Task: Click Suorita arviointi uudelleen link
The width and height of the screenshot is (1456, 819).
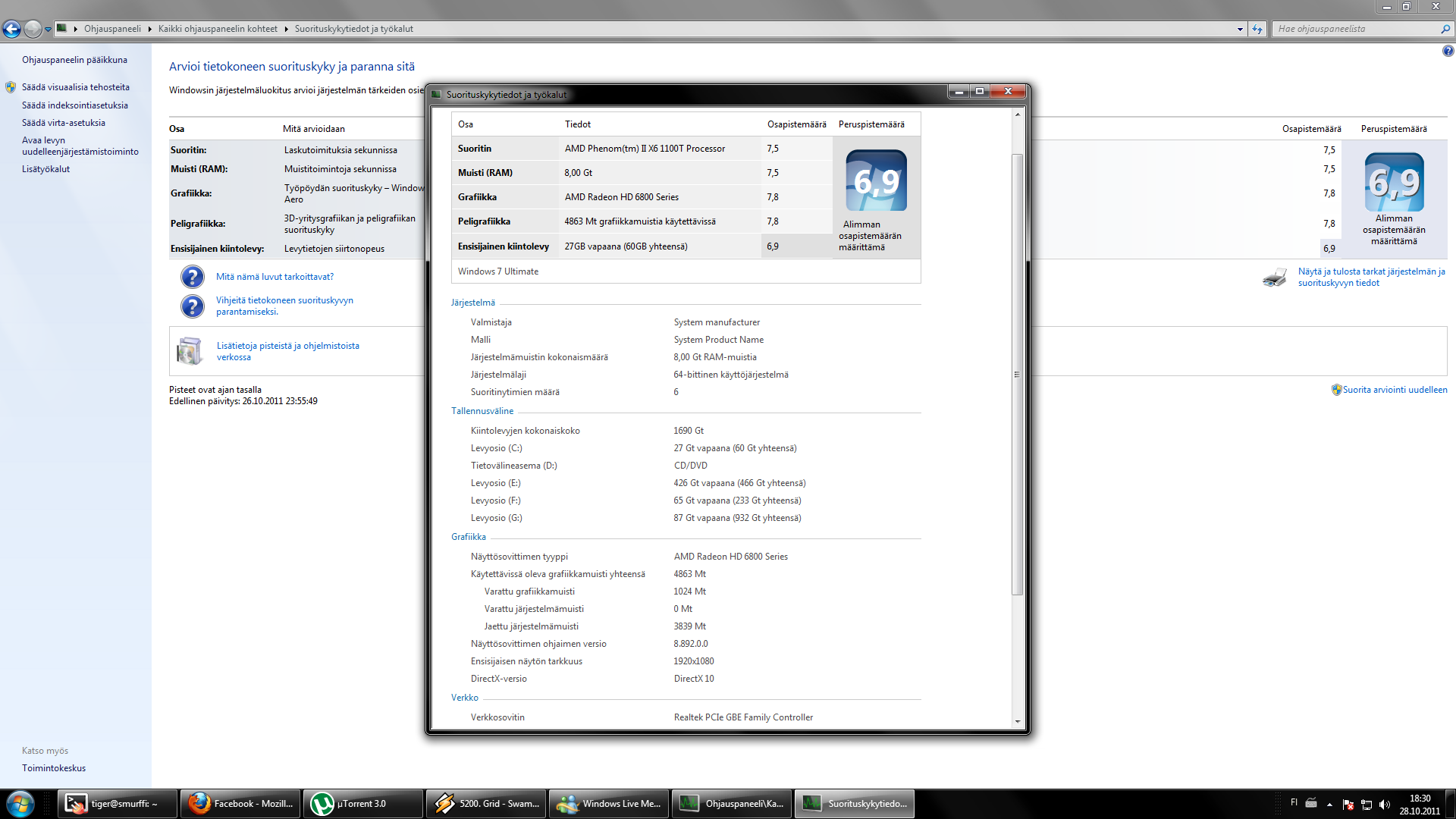Action: (1395, 390)
